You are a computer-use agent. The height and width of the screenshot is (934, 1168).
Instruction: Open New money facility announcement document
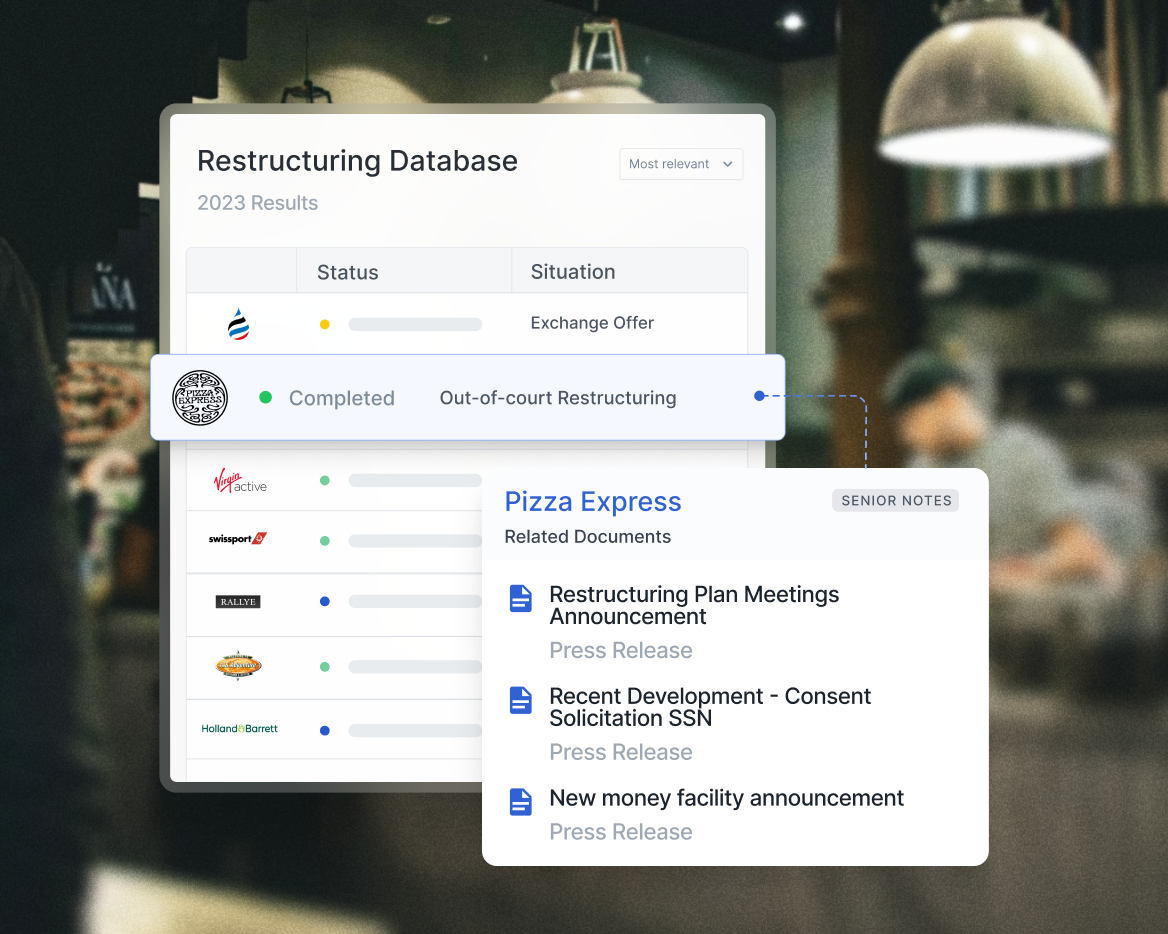(x=726, y=798)
